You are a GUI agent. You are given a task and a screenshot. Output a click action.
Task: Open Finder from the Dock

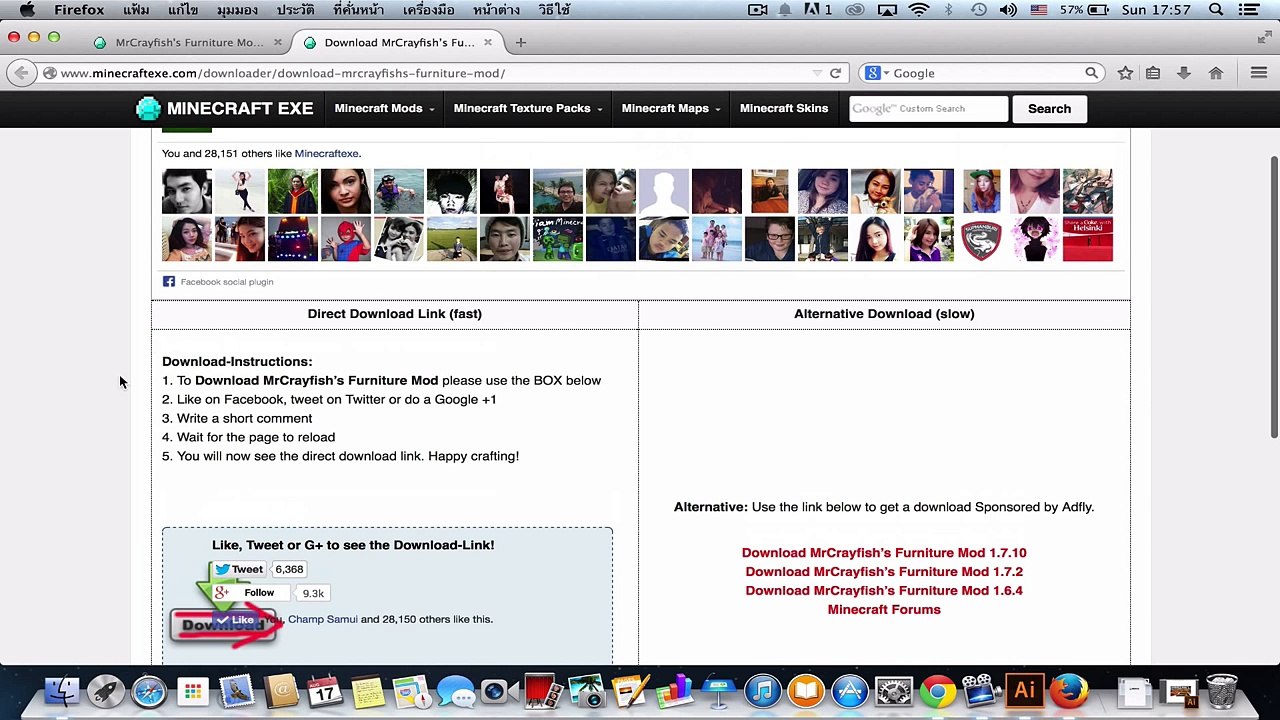(61, 691)
